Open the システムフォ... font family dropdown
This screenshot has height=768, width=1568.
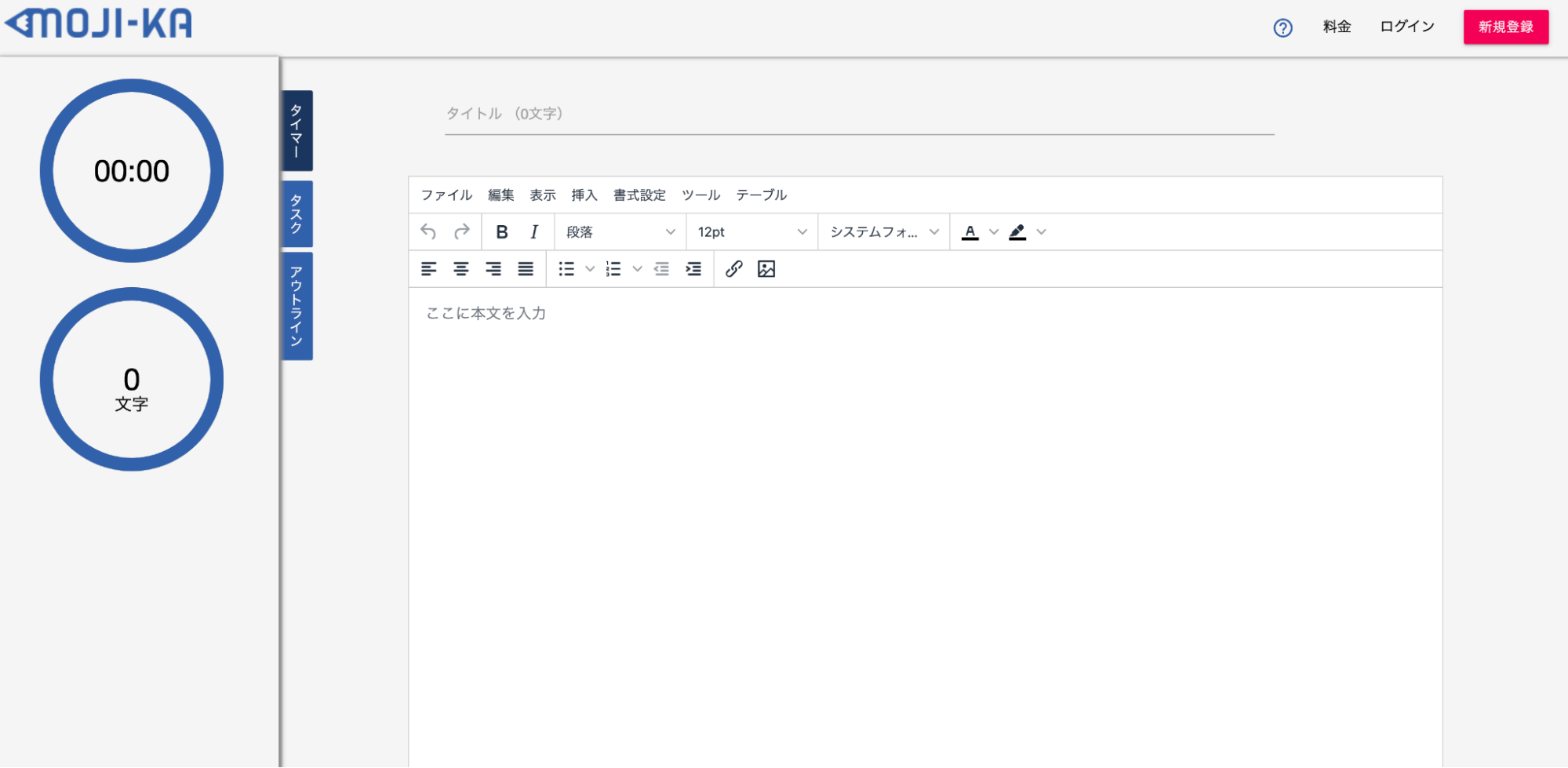pos(884,231)
